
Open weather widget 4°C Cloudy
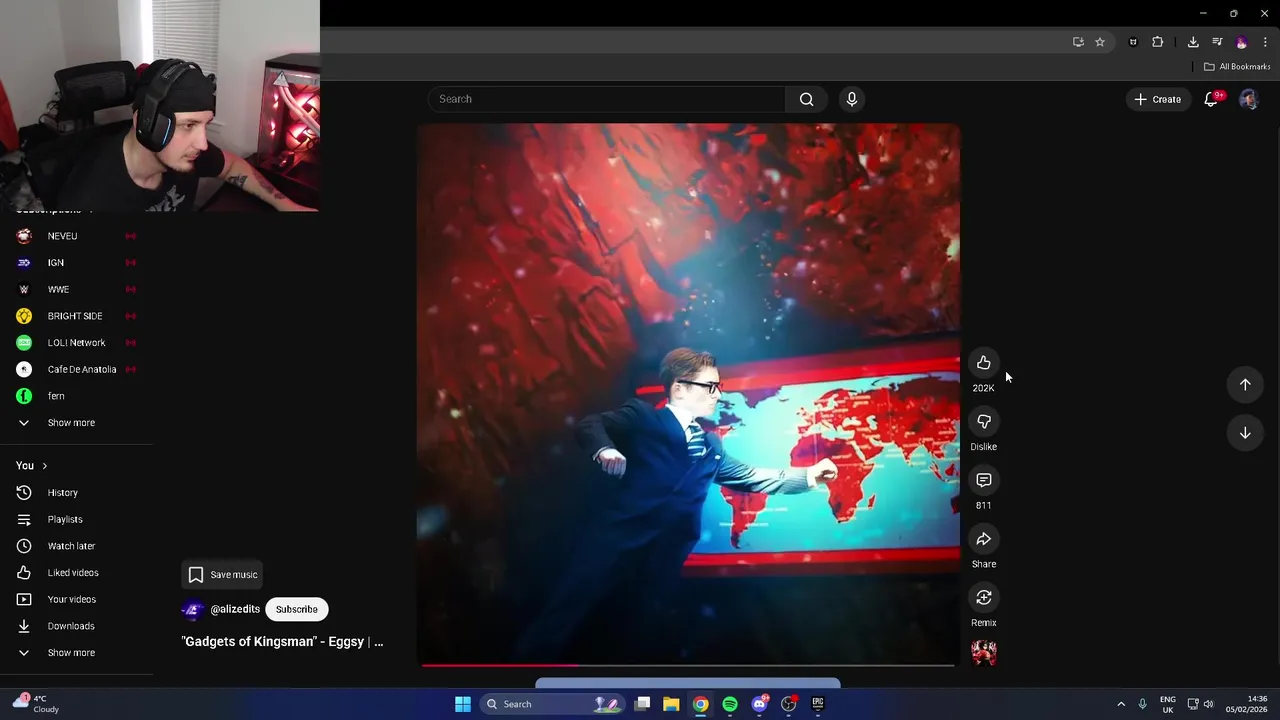[38, 704]
